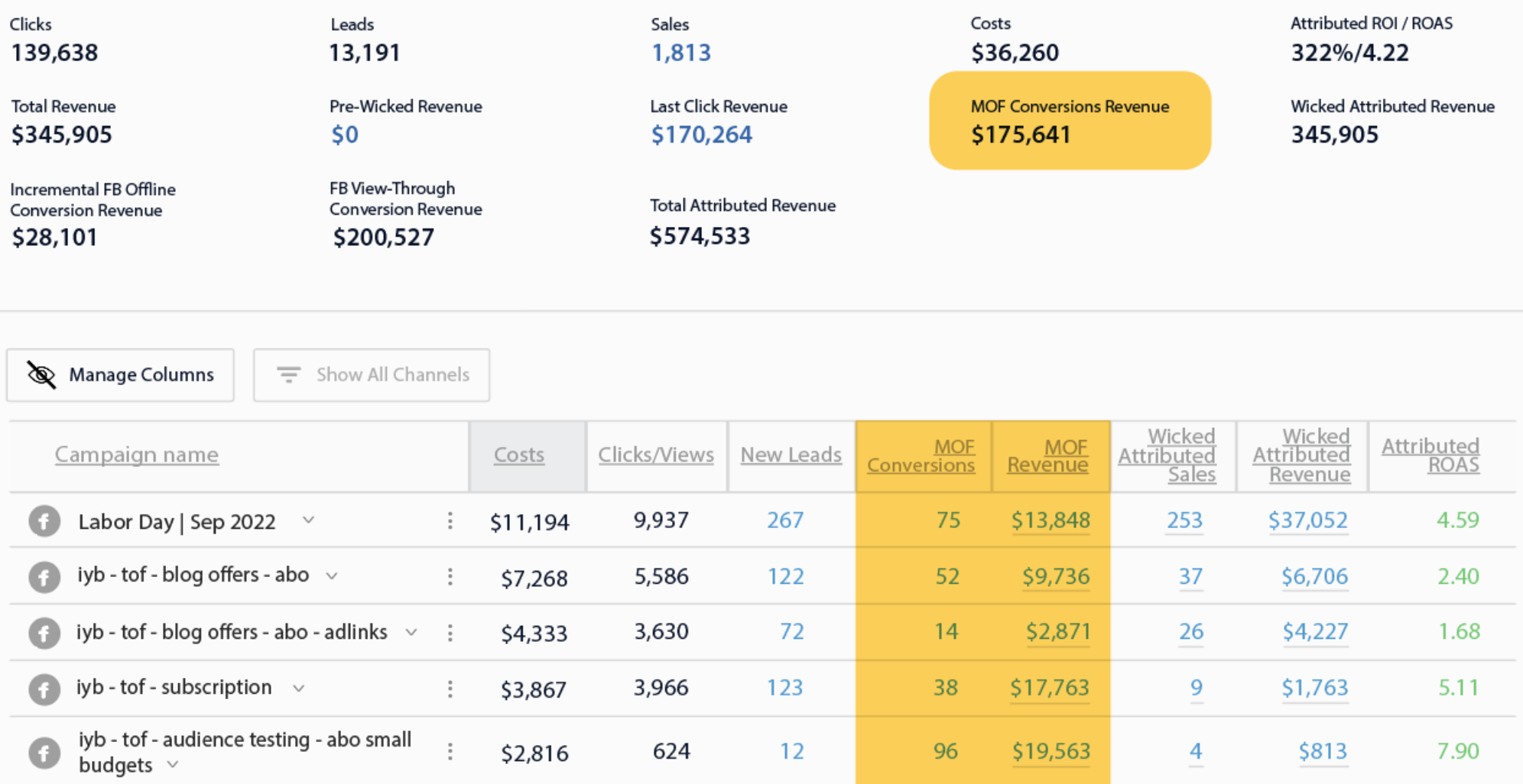This screenshot has width=1523, height=784.
Task: Sort by MOF Conversions header
Action: 921,456
